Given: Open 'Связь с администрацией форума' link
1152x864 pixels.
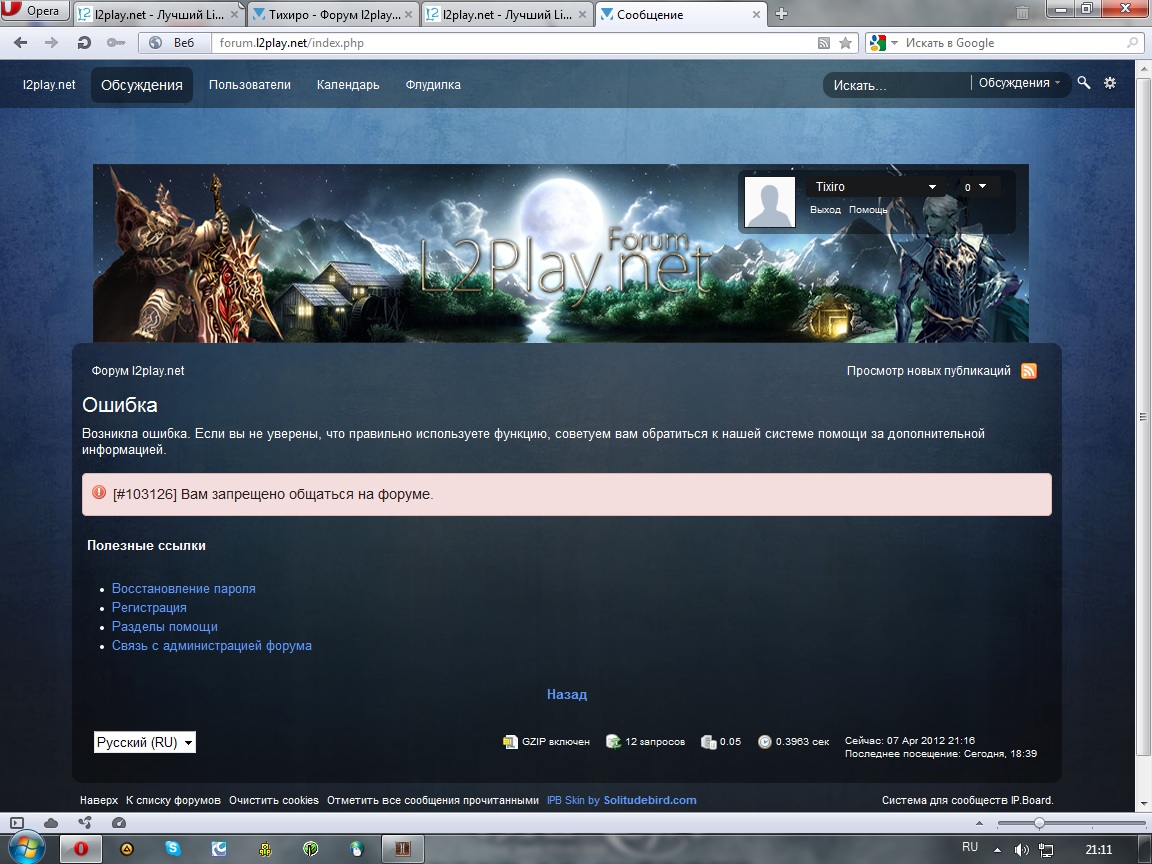Looking at the screenshot, I should [212, 646].
